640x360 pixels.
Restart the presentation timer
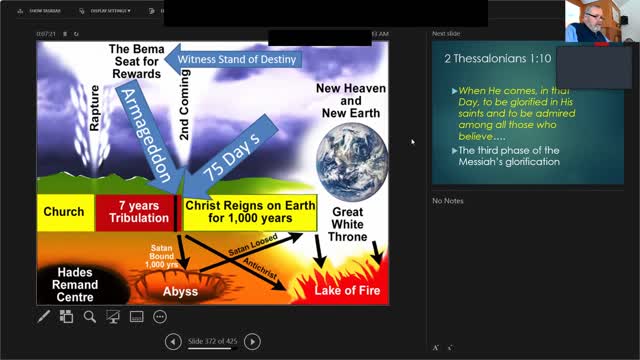coord(76,34)
